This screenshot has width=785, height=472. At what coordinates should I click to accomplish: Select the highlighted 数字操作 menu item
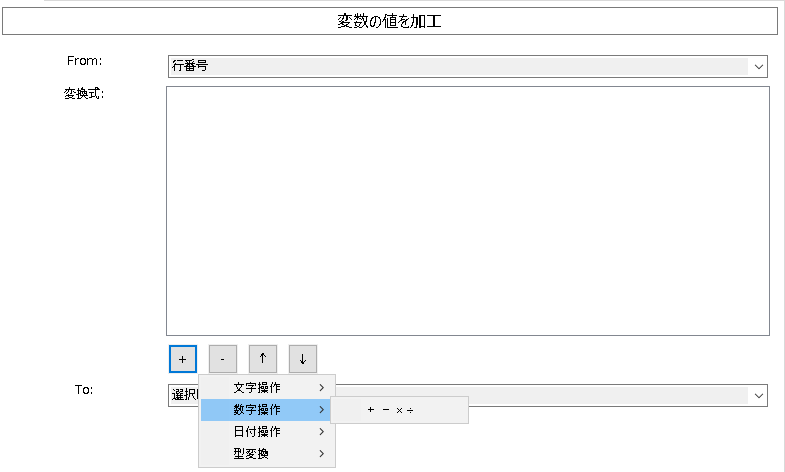pyautogui.click(x=257, y=410)
